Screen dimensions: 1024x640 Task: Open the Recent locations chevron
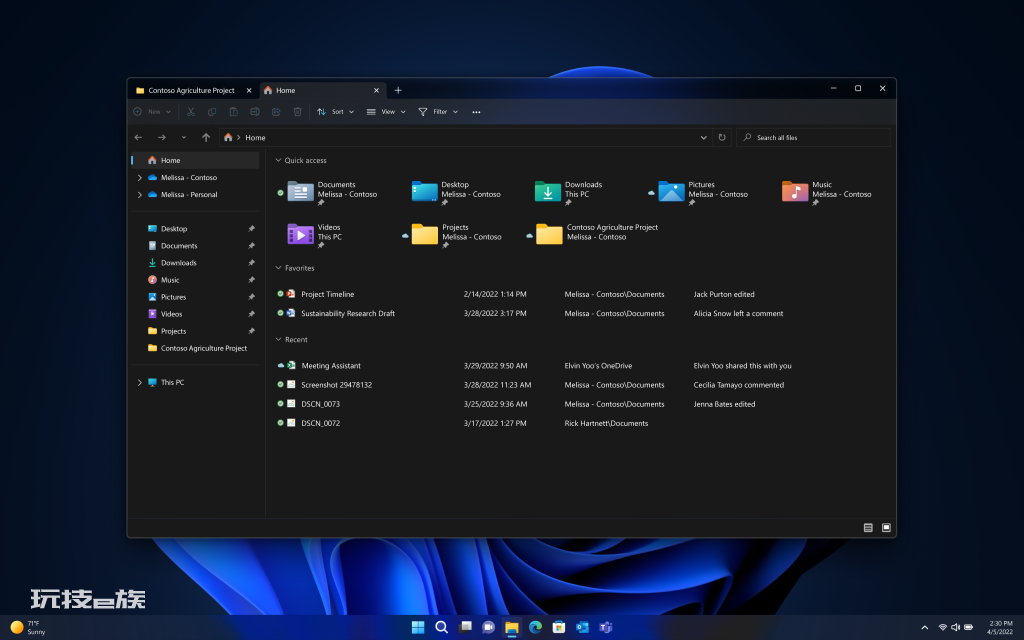click(x=184, y=137)
